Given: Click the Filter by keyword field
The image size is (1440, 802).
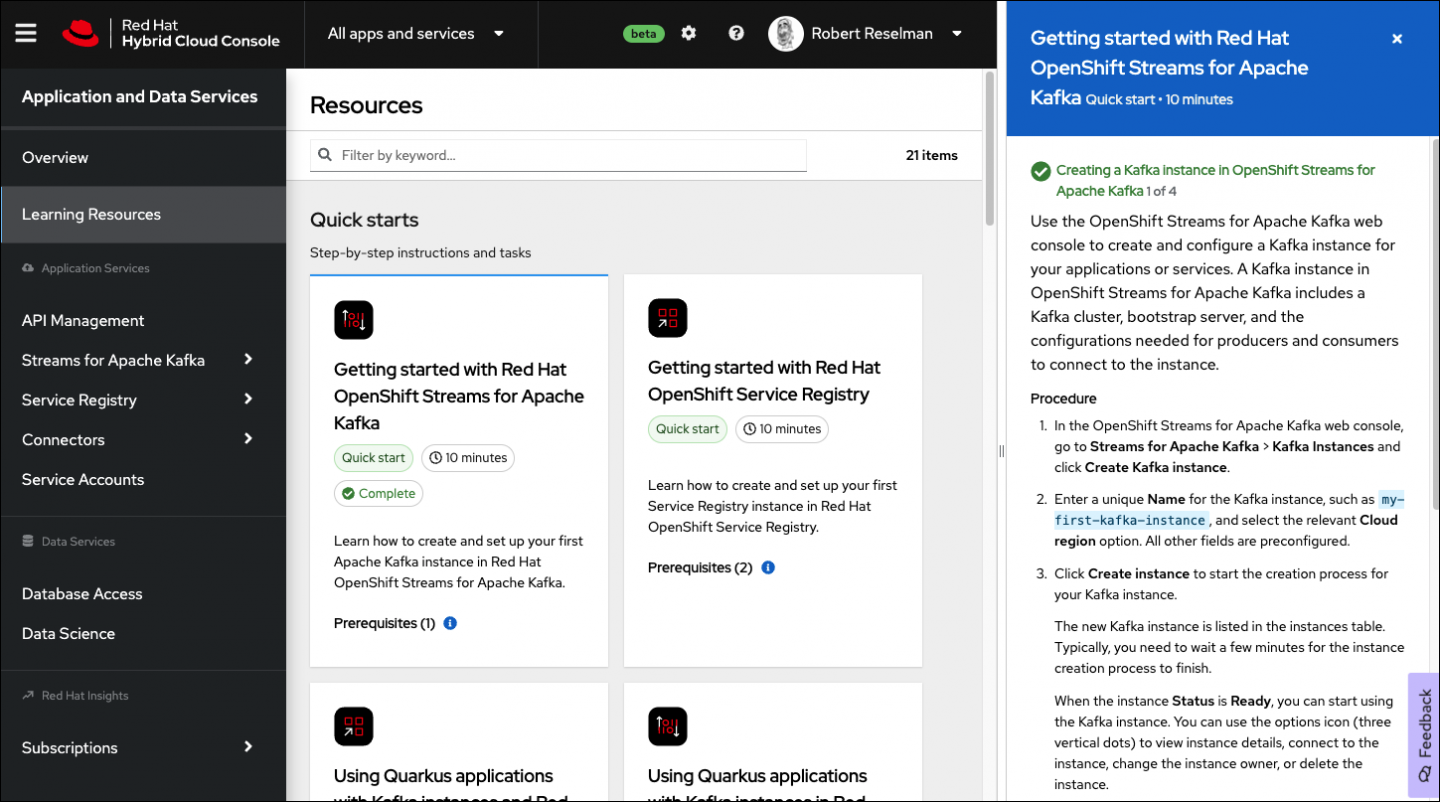Looking at the screenshot, I should tap(558, 155).
